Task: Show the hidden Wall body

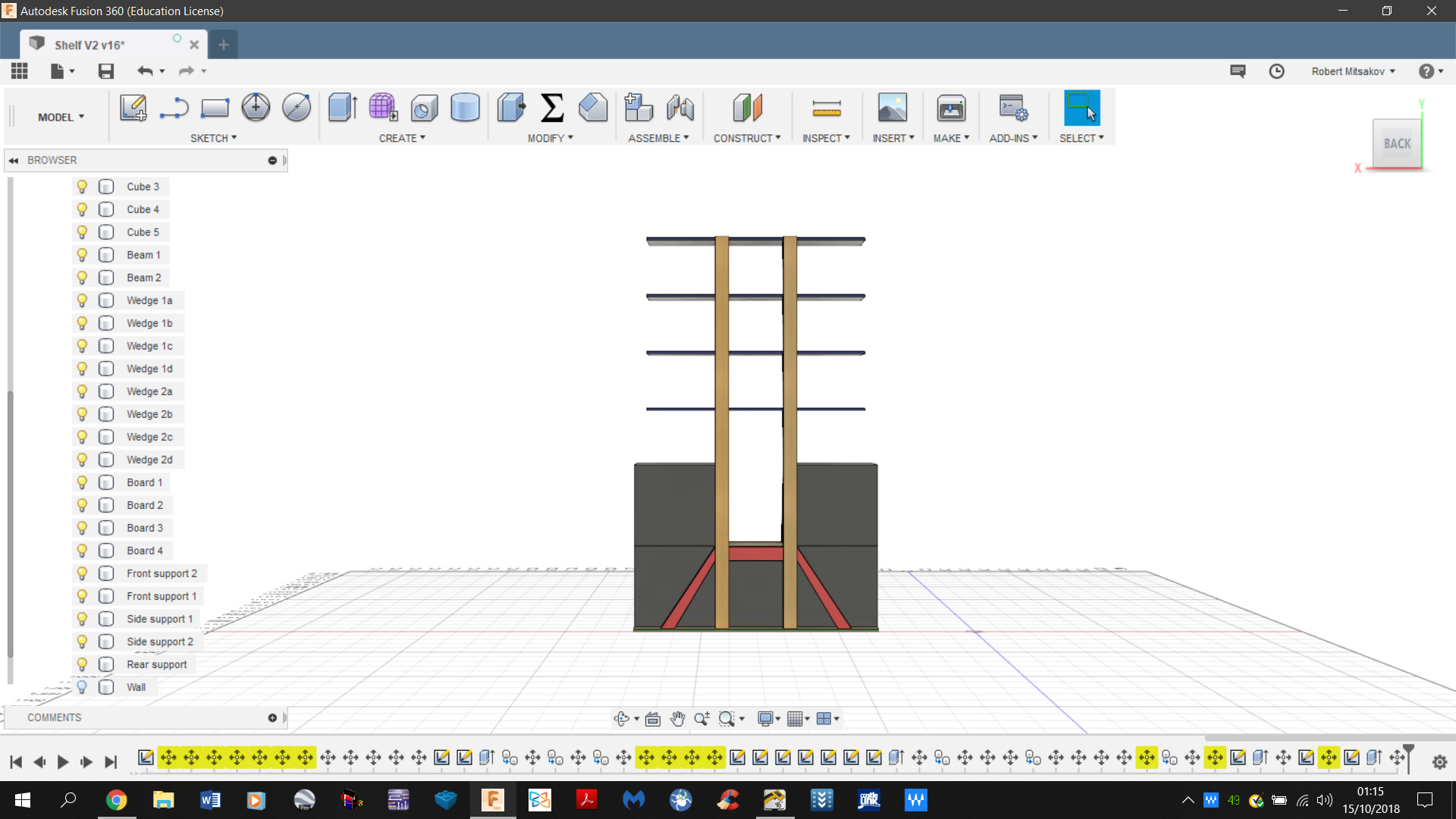Action: point(82,687)
